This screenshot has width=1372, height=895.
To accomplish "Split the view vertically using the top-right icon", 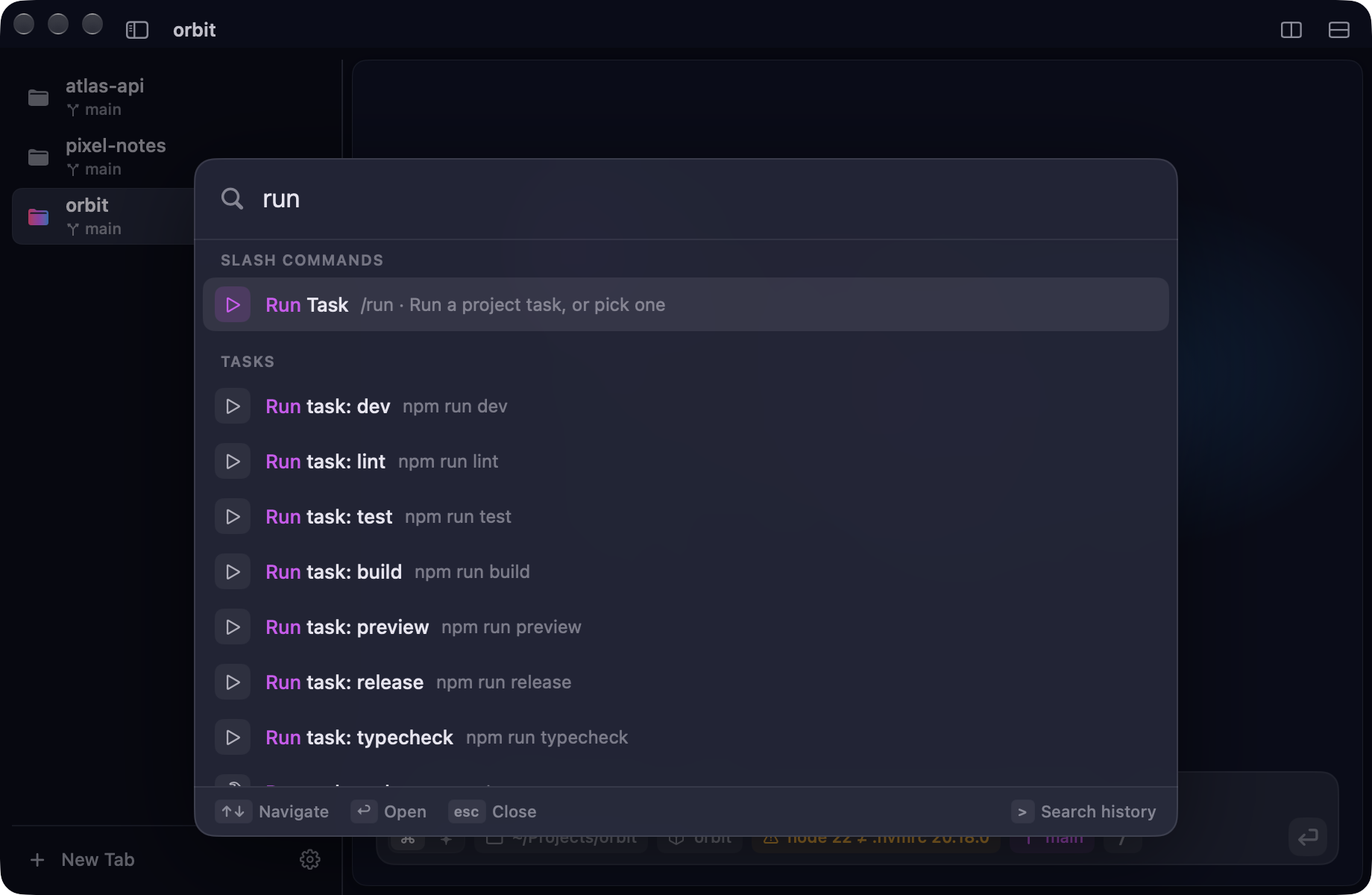I will 1291,30.
